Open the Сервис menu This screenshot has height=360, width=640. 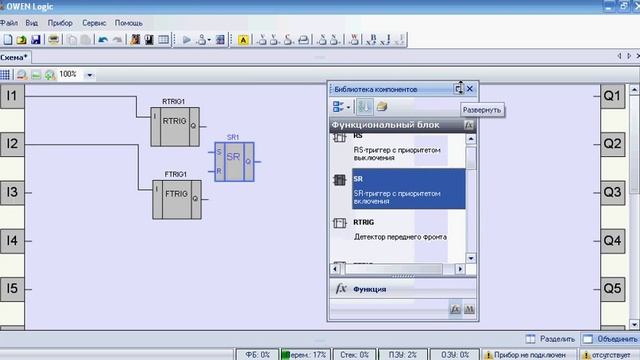(94, 23)
